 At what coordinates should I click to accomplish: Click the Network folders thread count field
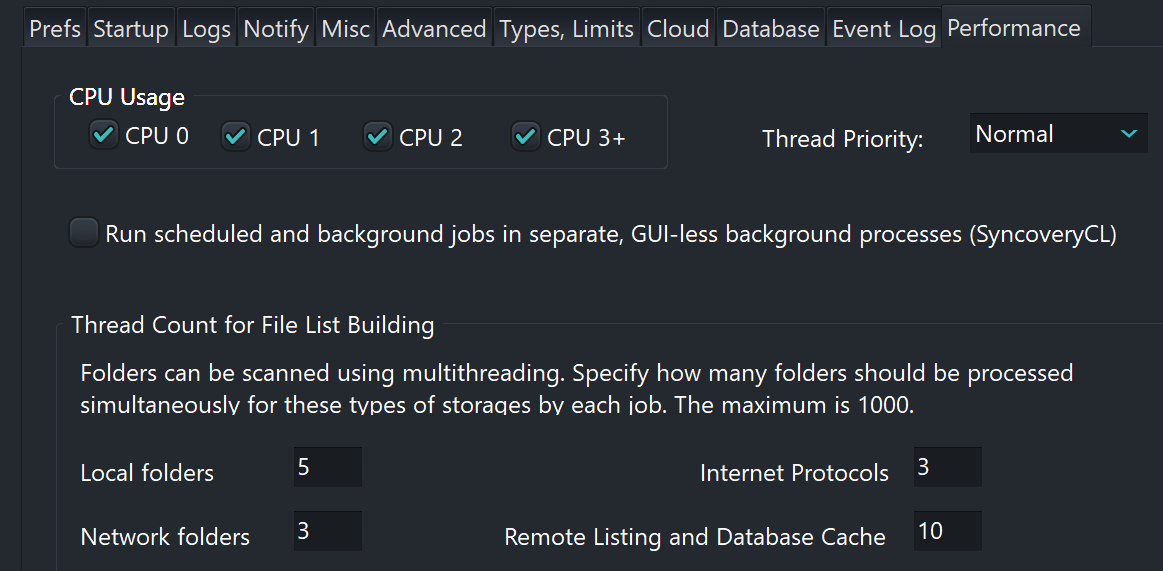(x=327, y=531)
